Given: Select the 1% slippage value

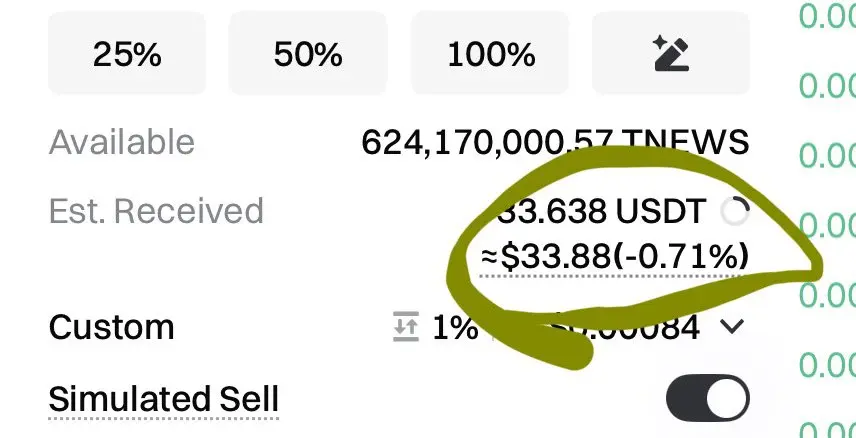Looking at the screenshot, I should click(455, 328).
